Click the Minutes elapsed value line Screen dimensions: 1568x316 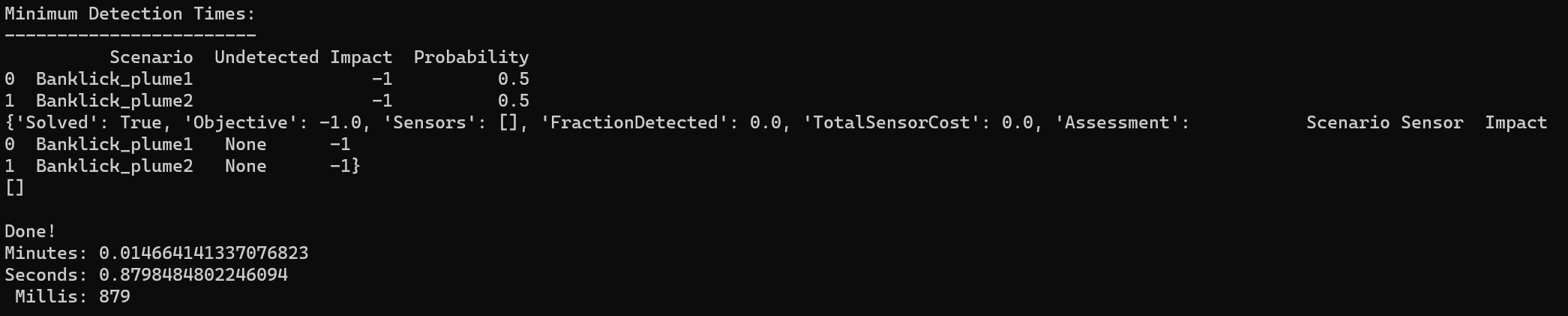[x=156, y=254]
